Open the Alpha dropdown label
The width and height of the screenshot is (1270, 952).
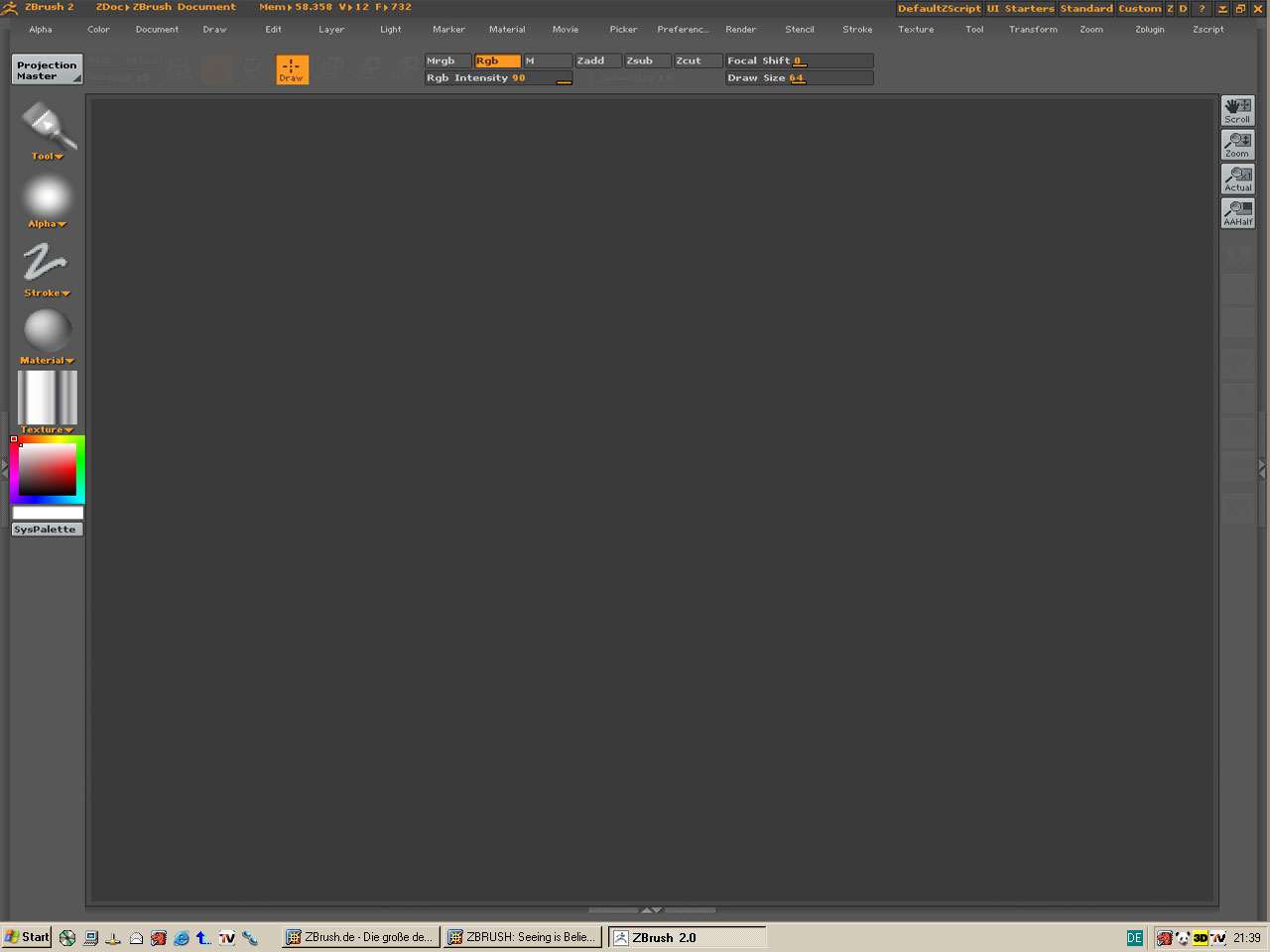pos(47,224)
